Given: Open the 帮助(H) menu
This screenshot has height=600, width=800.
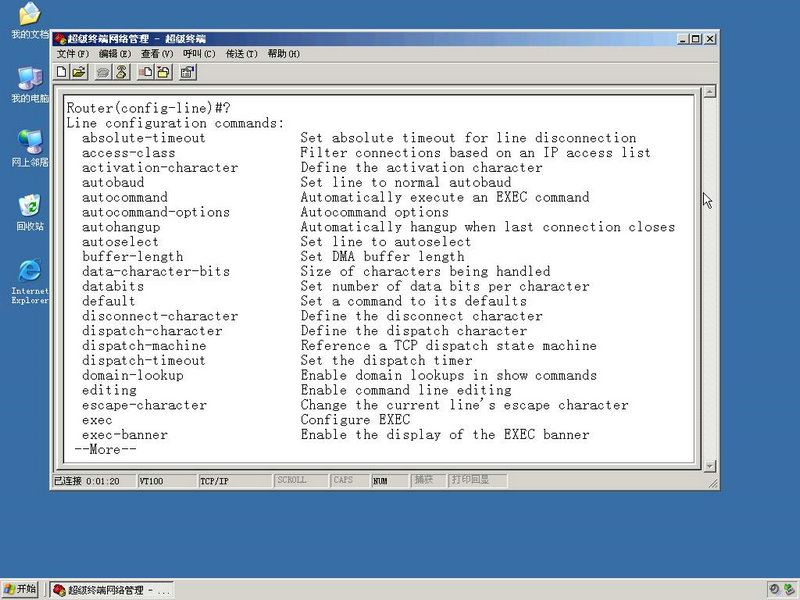Looking at the screenshot, I should click(x=284, y=54).
